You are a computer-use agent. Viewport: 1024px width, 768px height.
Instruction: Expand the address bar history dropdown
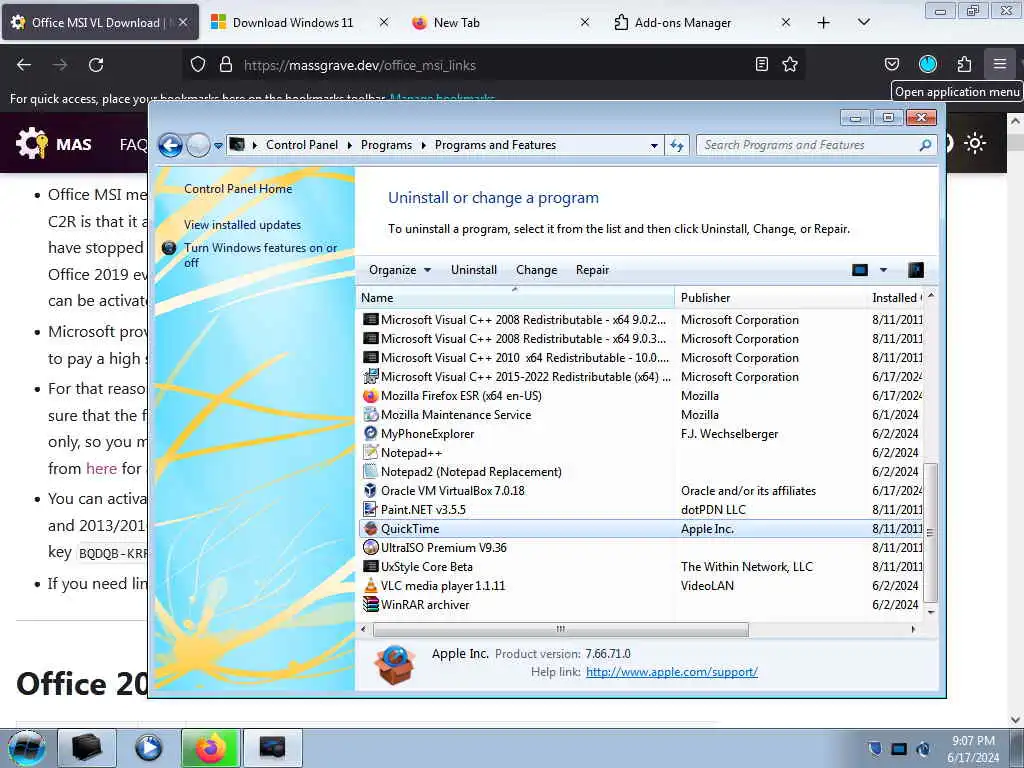[x=654, y=146]
